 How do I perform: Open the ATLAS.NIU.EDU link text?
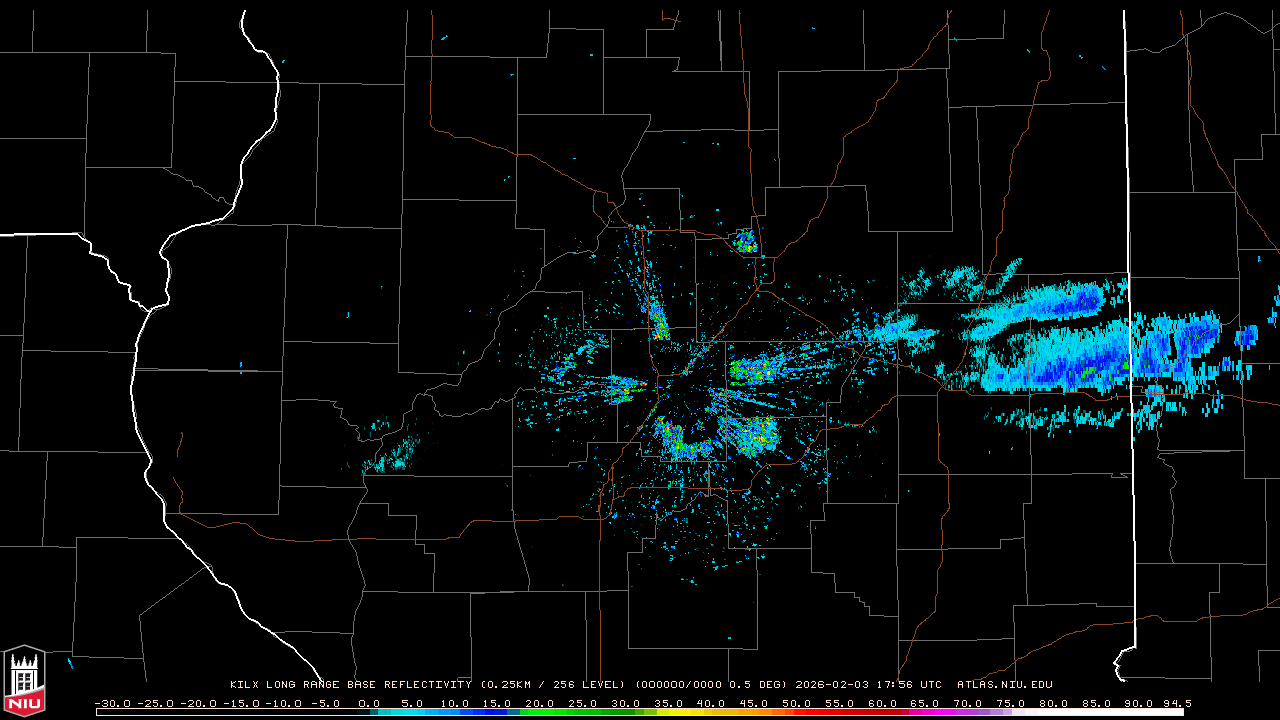pos(1004,685)
